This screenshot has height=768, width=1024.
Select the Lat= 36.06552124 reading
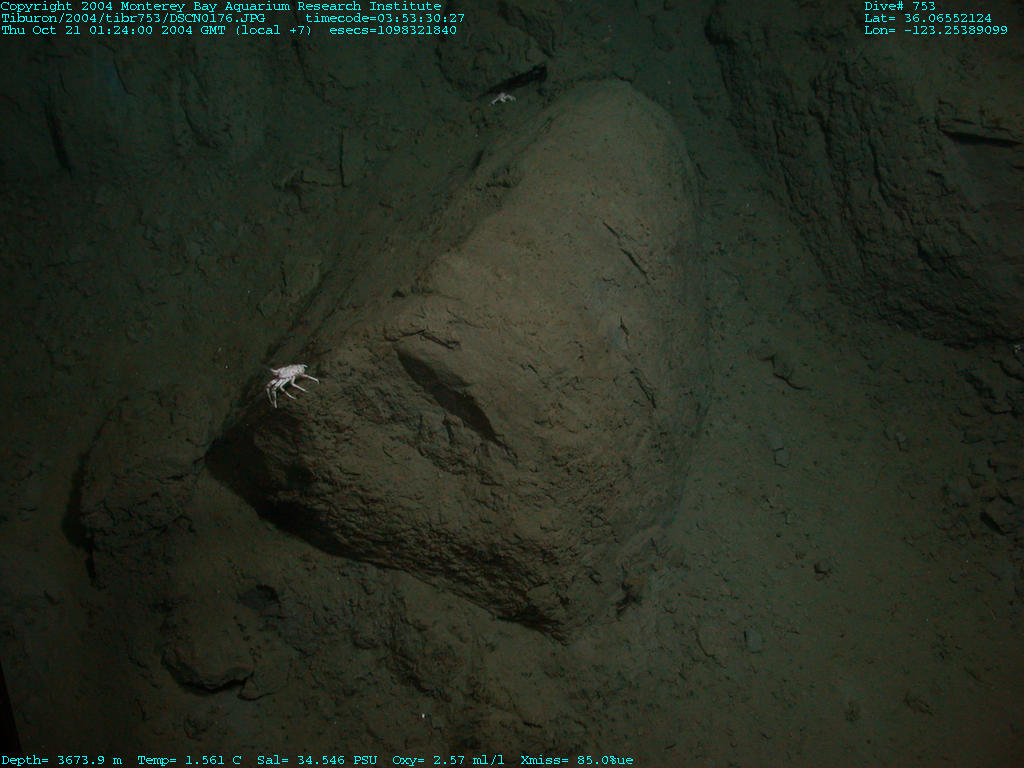click(x=928, y=18)
